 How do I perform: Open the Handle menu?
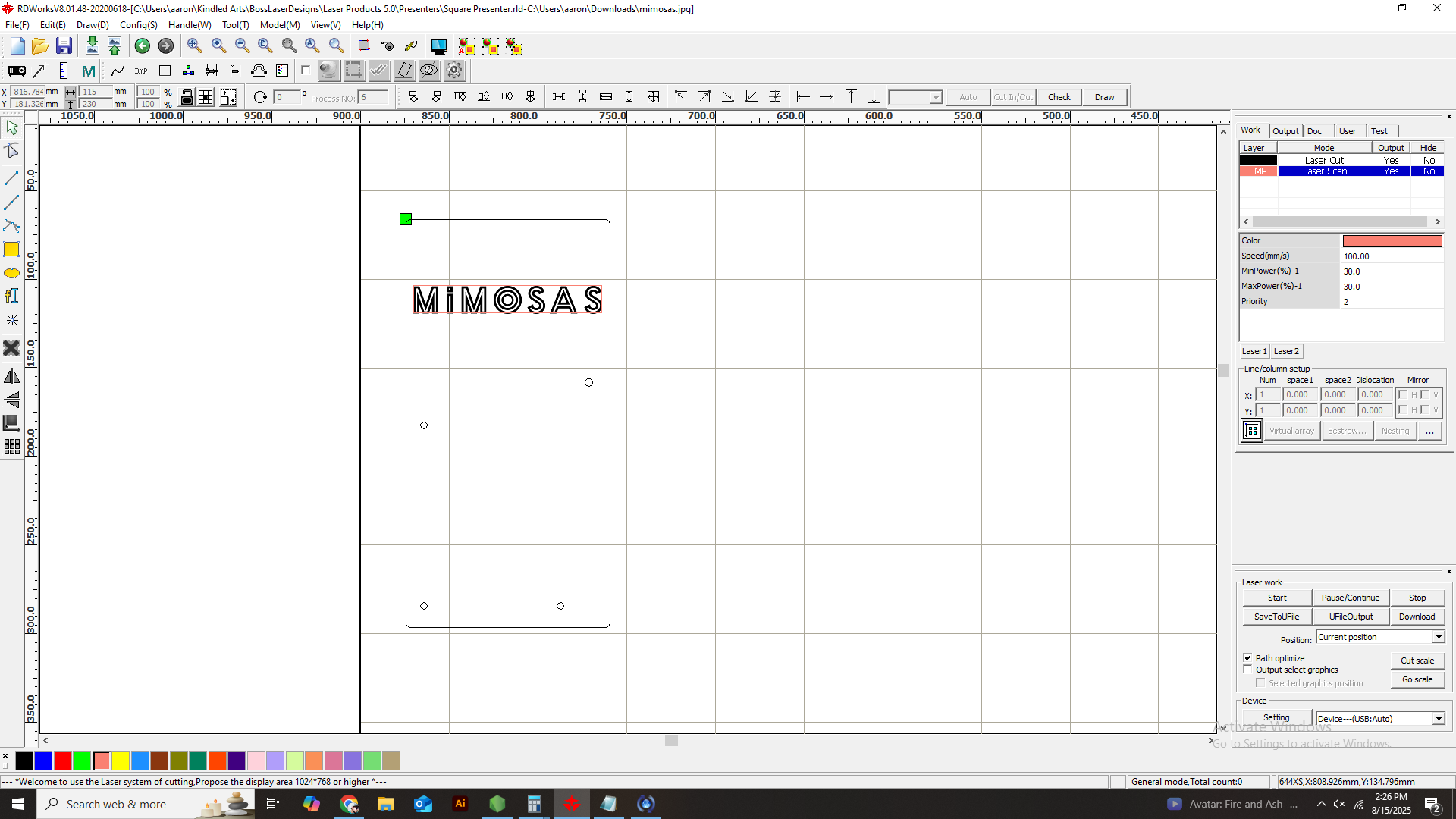tap(190, 25)
